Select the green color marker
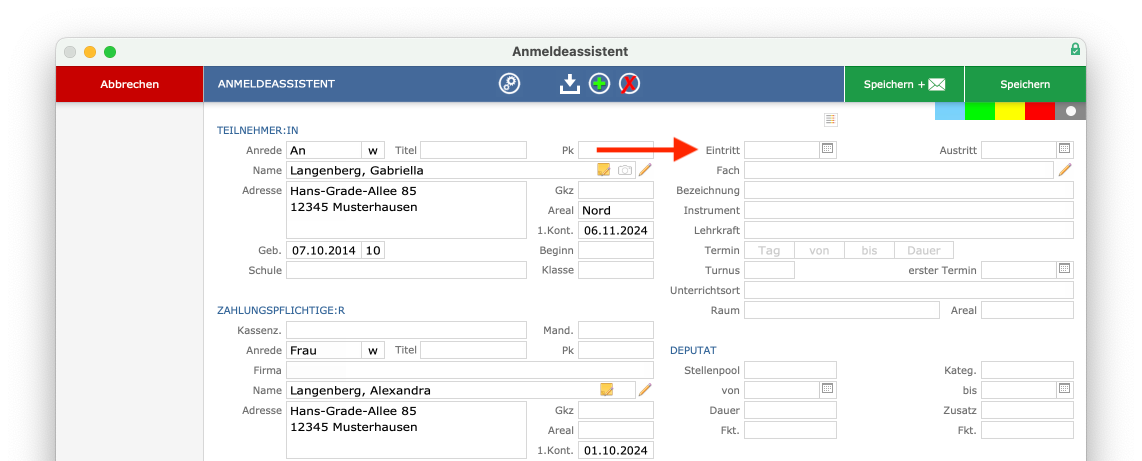Image resolution: width=1142 pixels, height=461 pixels. [980, 111]
